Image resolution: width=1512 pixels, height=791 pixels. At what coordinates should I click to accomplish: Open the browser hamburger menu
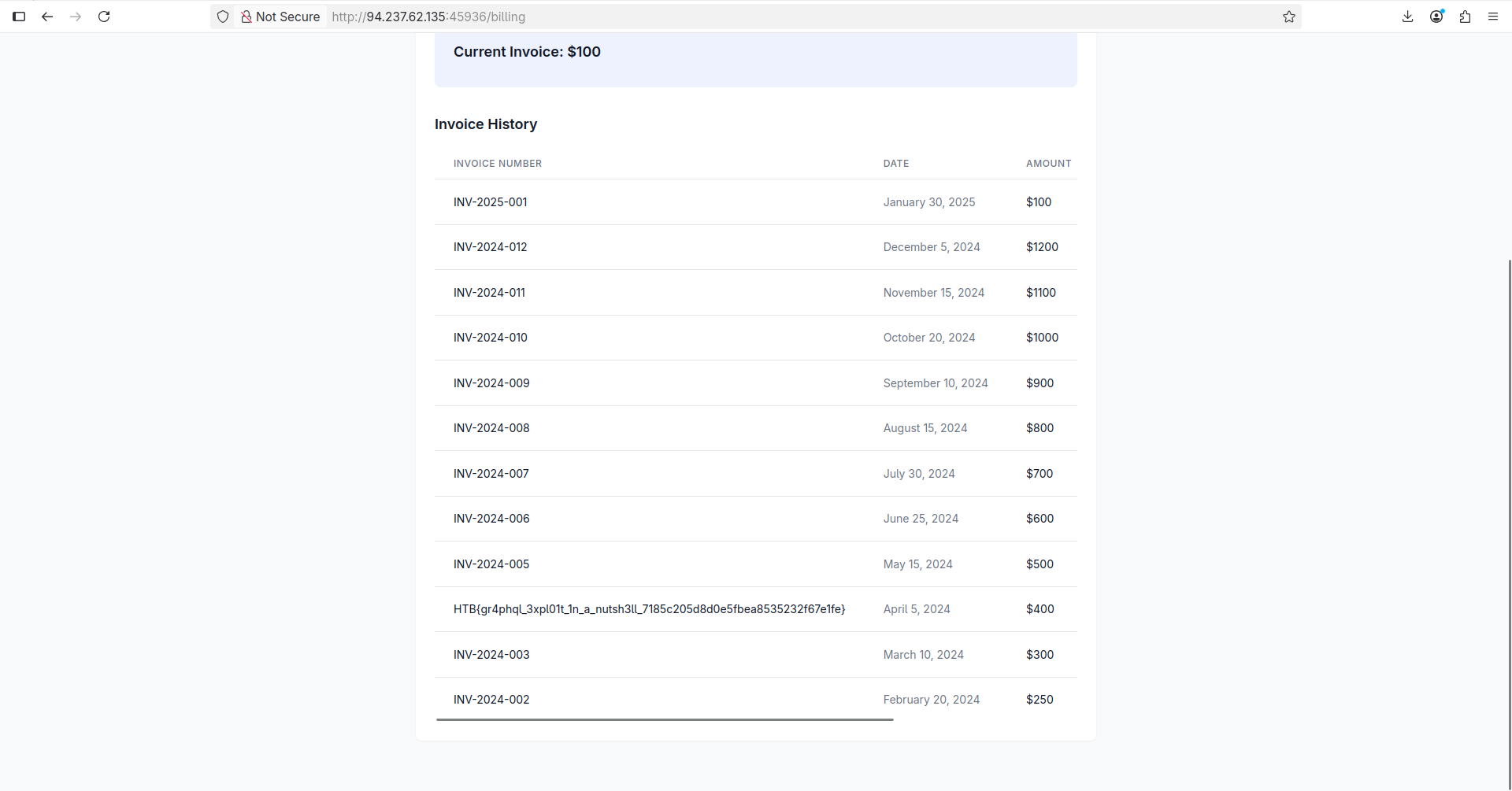pyautogui.click(x=1493, y=17)
